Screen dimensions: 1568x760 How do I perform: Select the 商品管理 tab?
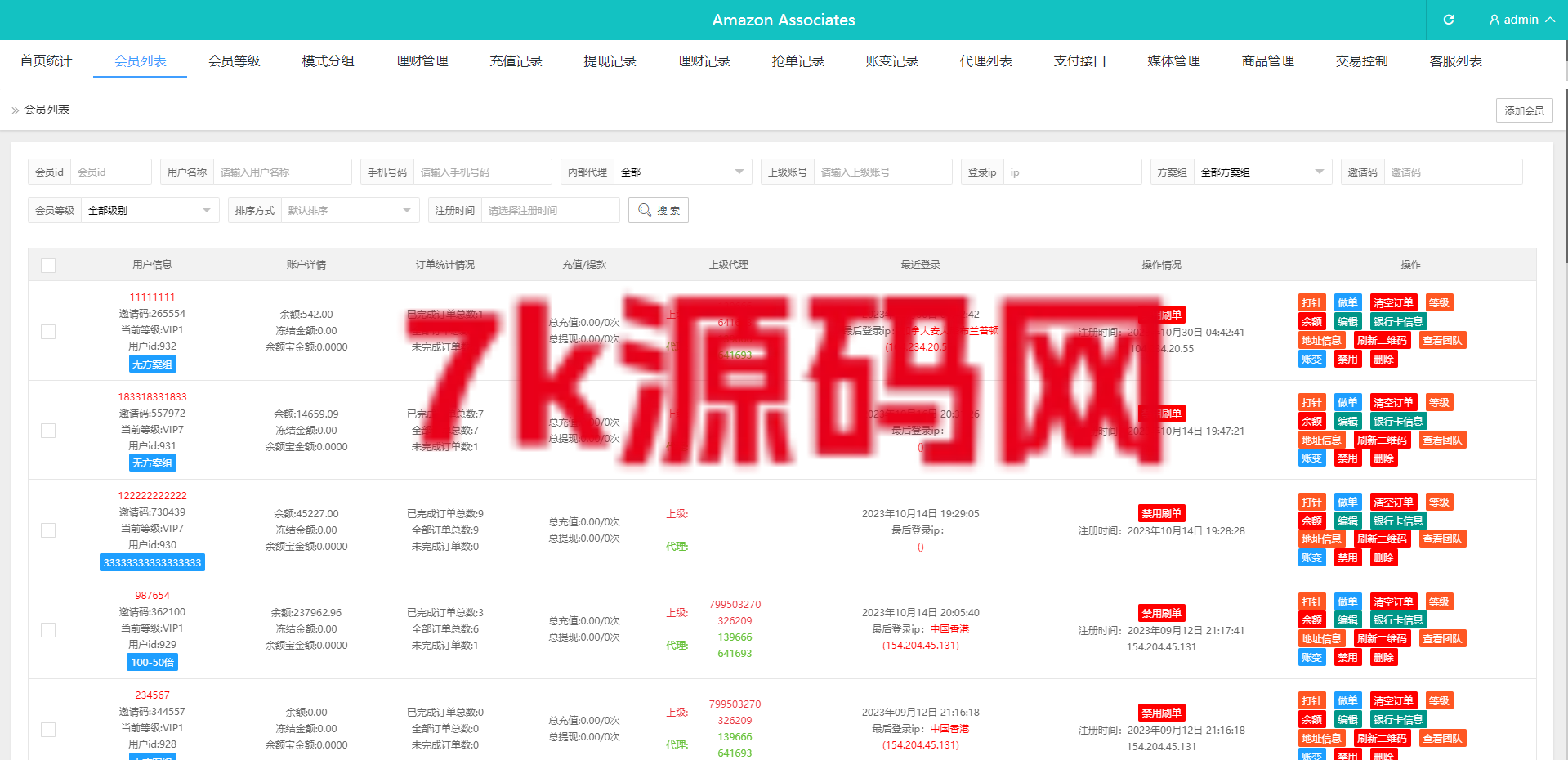click(1268, 61)
